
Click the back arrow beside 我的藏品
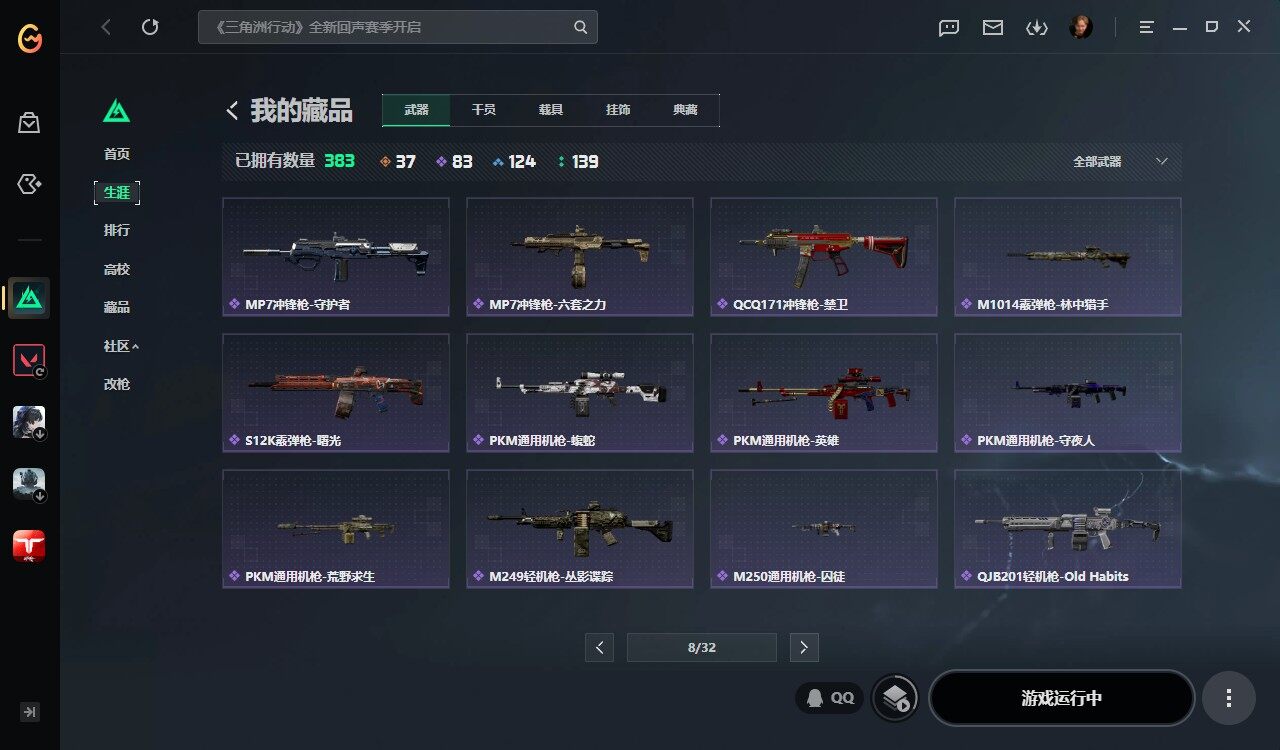232,111
